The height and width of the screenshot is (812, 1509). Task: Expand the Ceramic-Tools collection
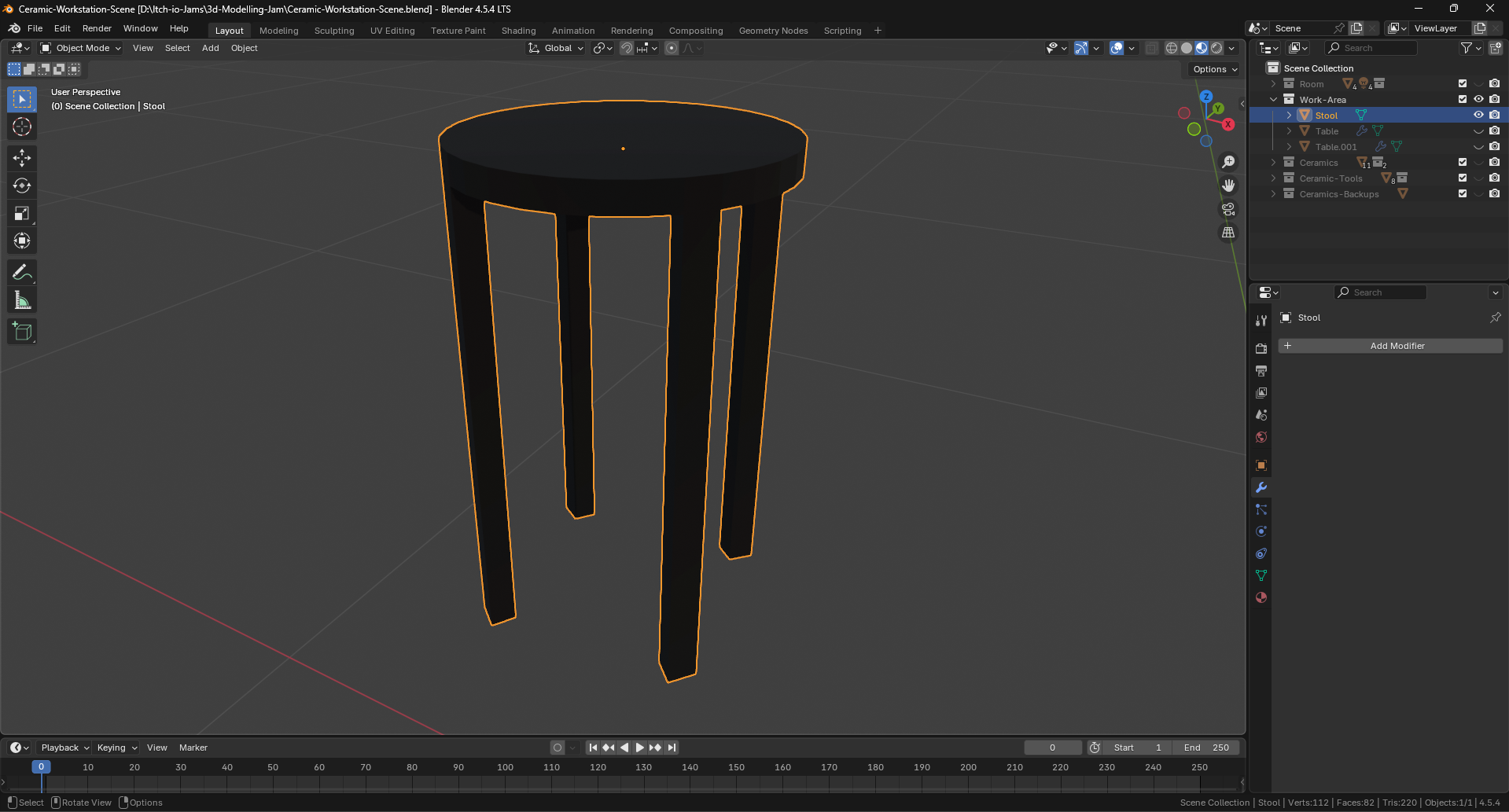(1274, 178)
